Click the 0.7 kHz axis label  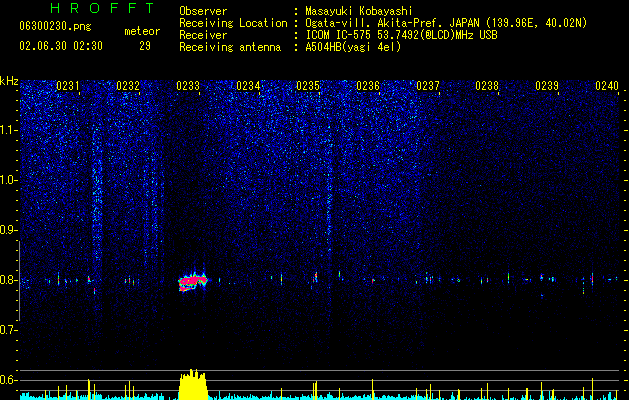9,330
